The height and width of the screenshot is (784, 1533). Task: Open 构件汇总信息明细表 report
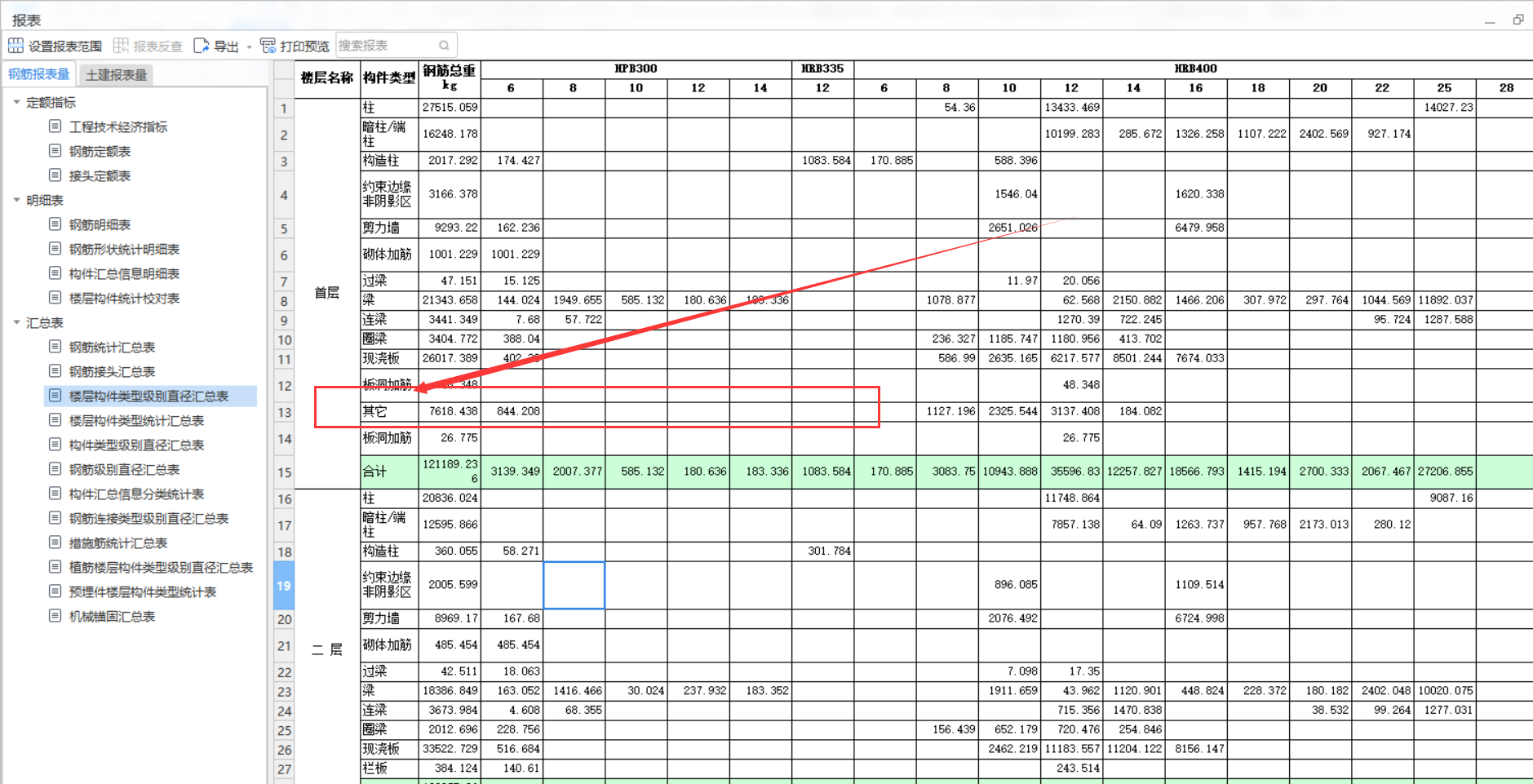tap(124, 274)
